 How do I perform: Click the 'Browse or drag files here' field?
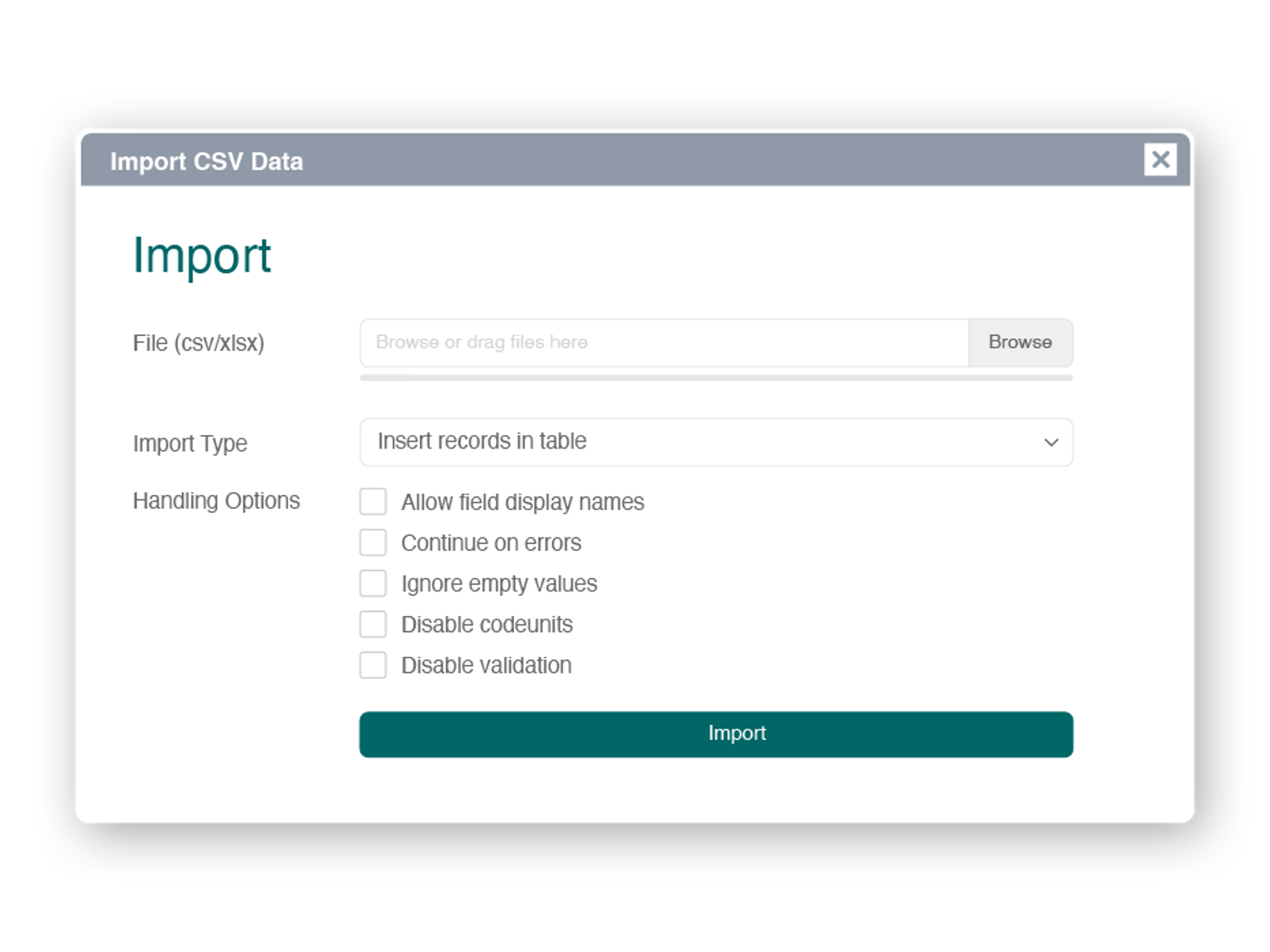point(664,343)
